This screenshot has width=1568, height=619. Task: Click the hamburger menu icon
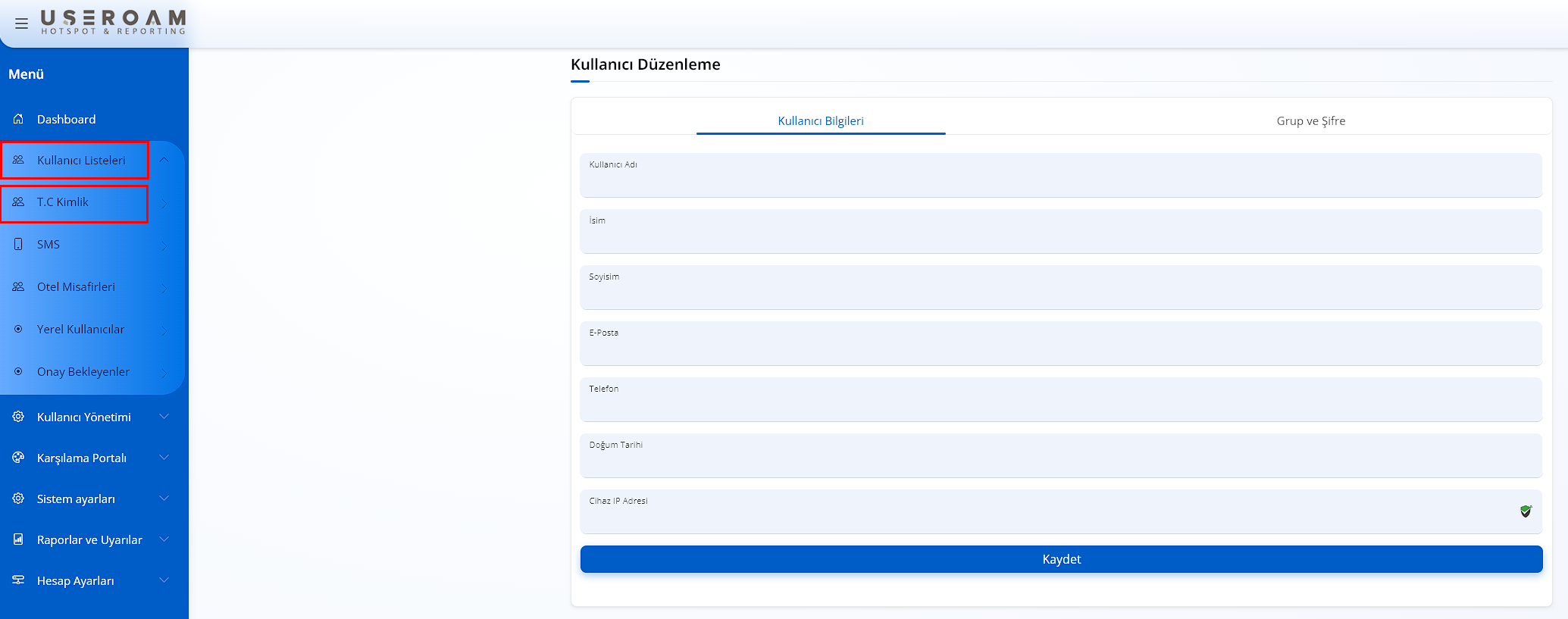click(21, 23)
